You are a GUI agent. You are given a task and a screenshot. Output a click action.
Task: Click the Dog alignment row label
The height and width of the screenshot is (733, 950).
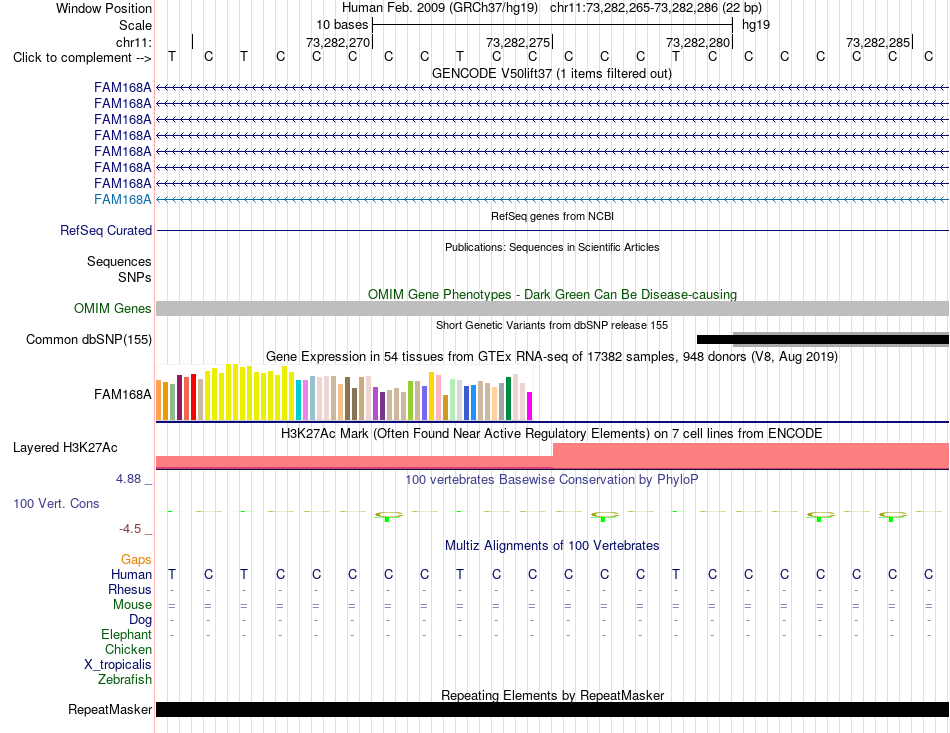pyautogui.click(x=140, y=620)
